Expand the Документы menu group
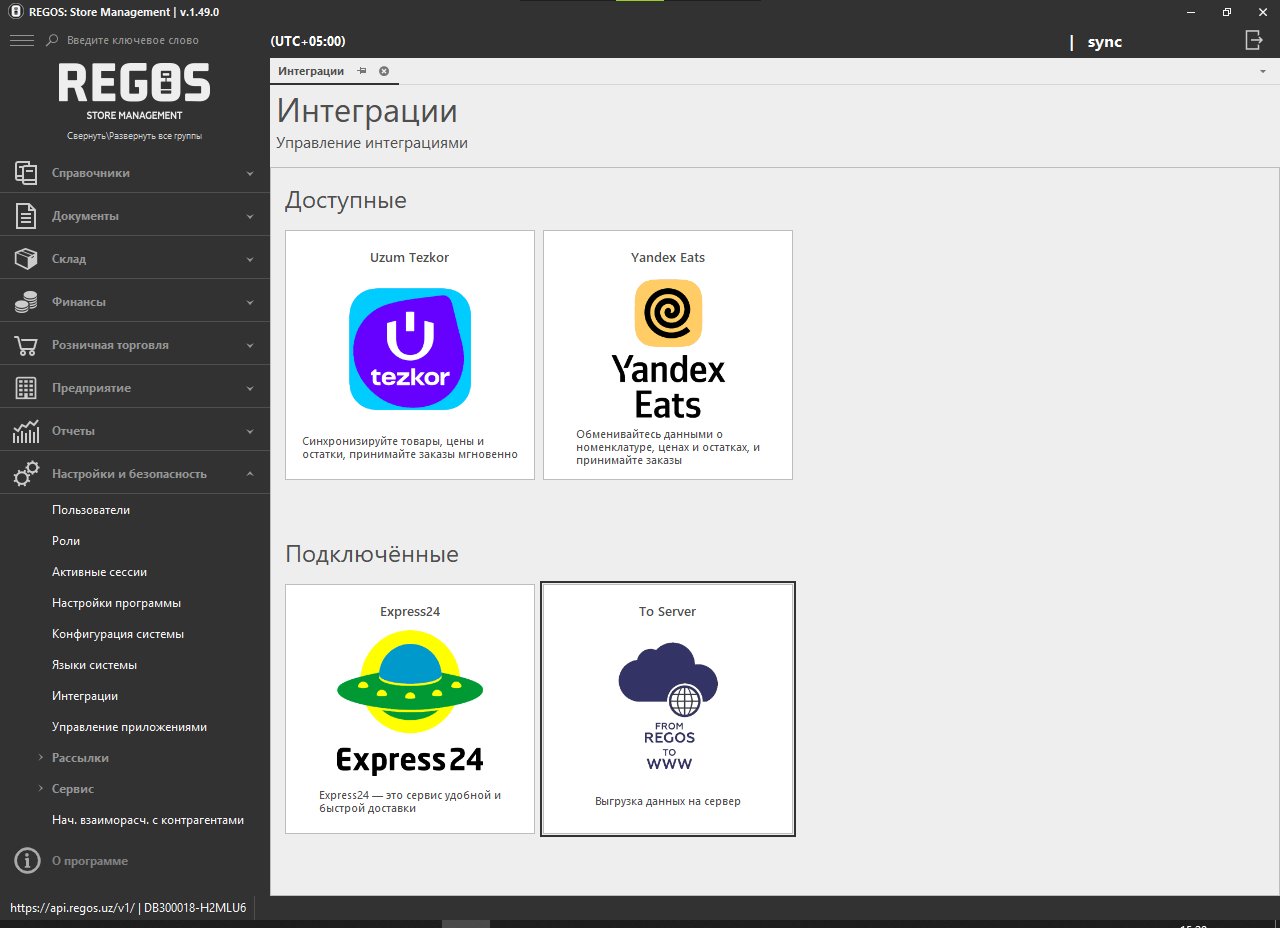 coord(250,216)
